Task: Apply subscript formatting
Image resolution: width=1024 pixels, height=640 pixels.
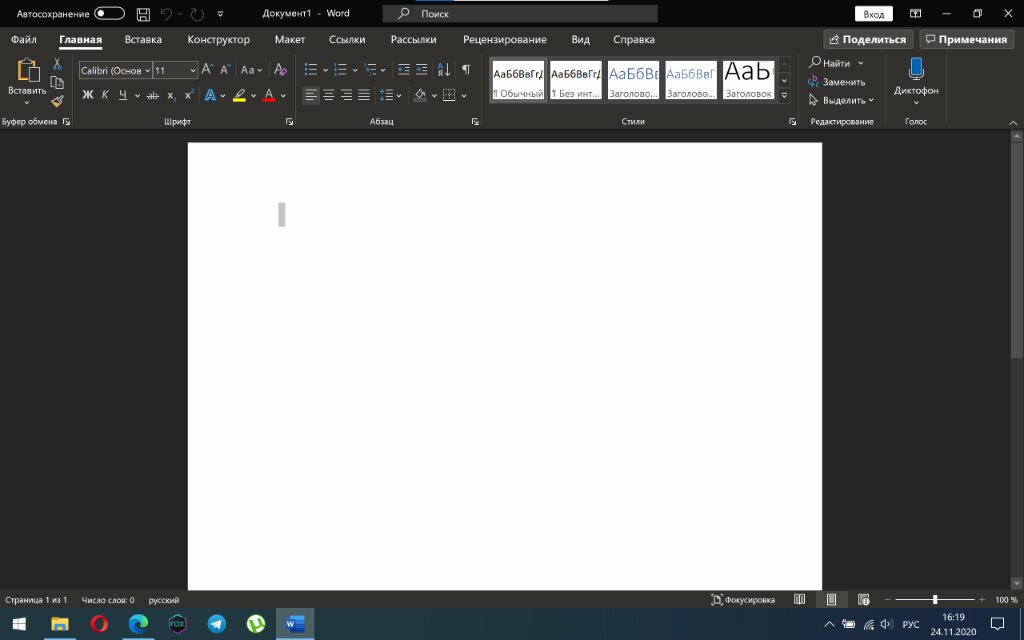Action: tap(171, 95)
